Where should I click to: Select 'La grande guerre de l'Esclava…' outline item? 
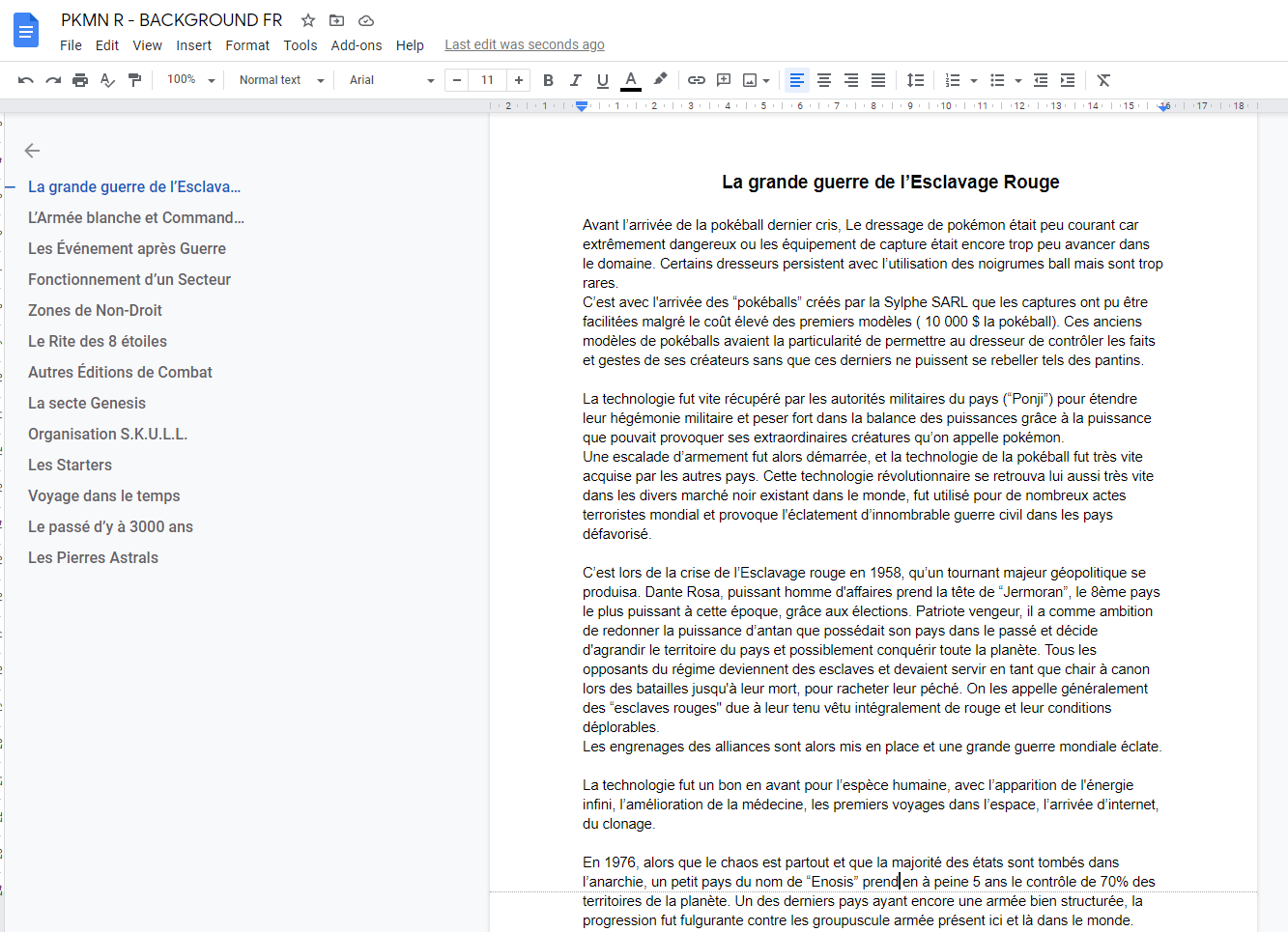tap(134, 186)
